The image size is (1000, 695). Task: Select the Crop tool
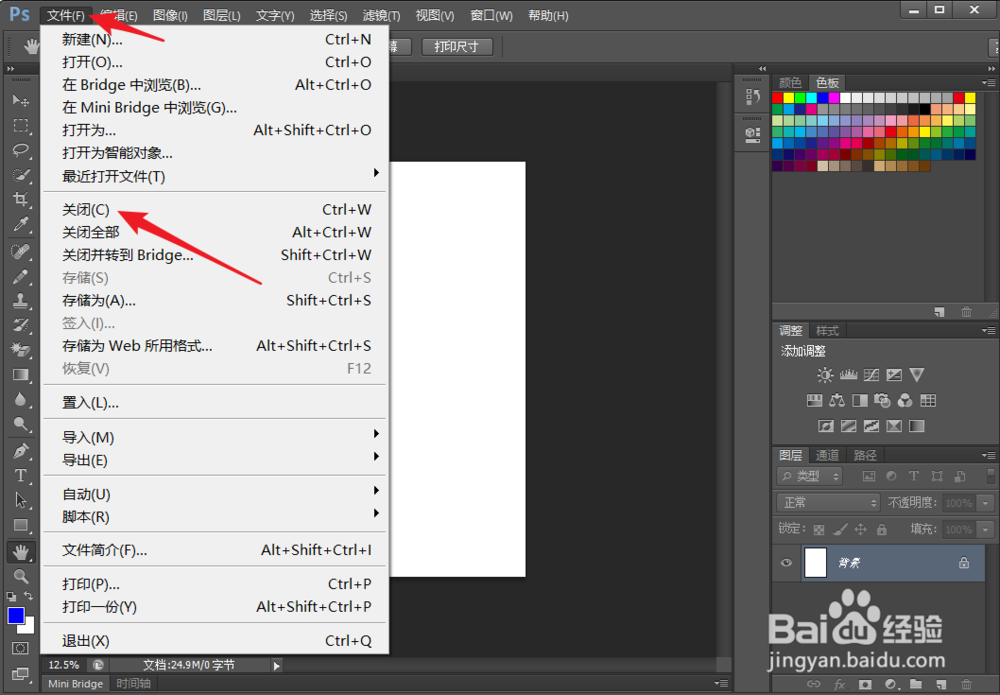20,199
